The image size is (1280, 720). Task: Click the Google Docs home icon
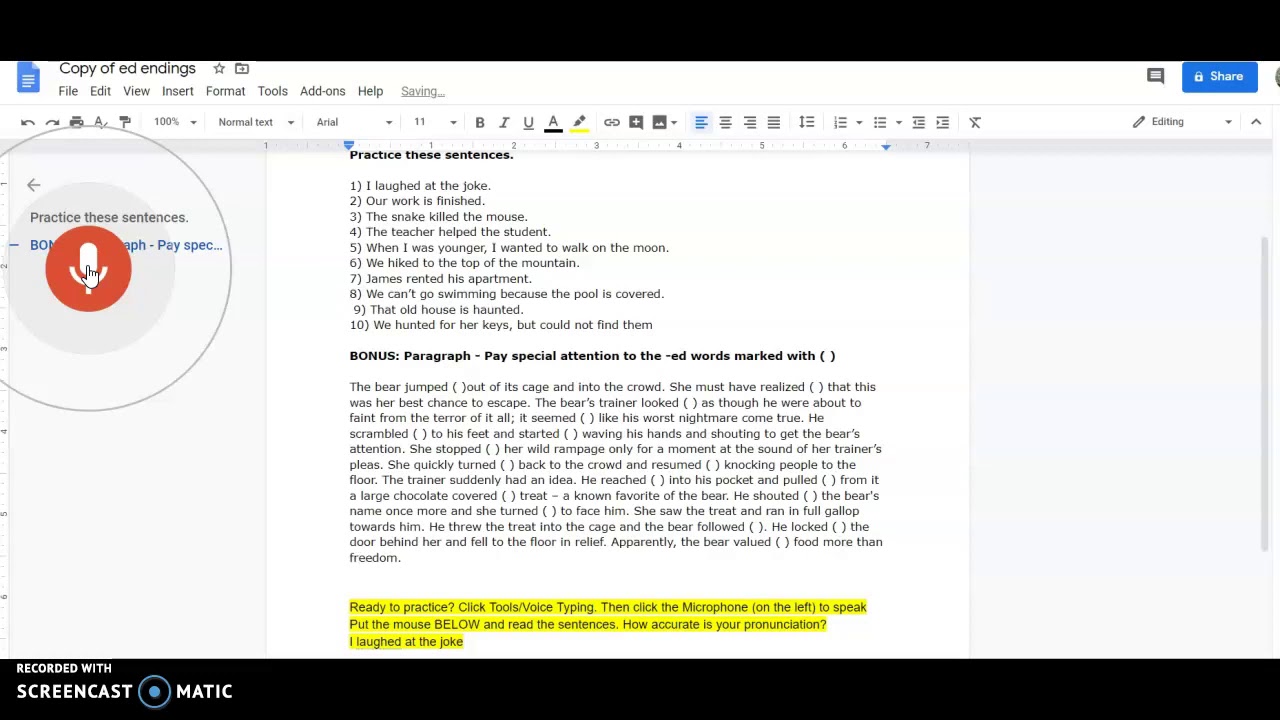point(28,78)
